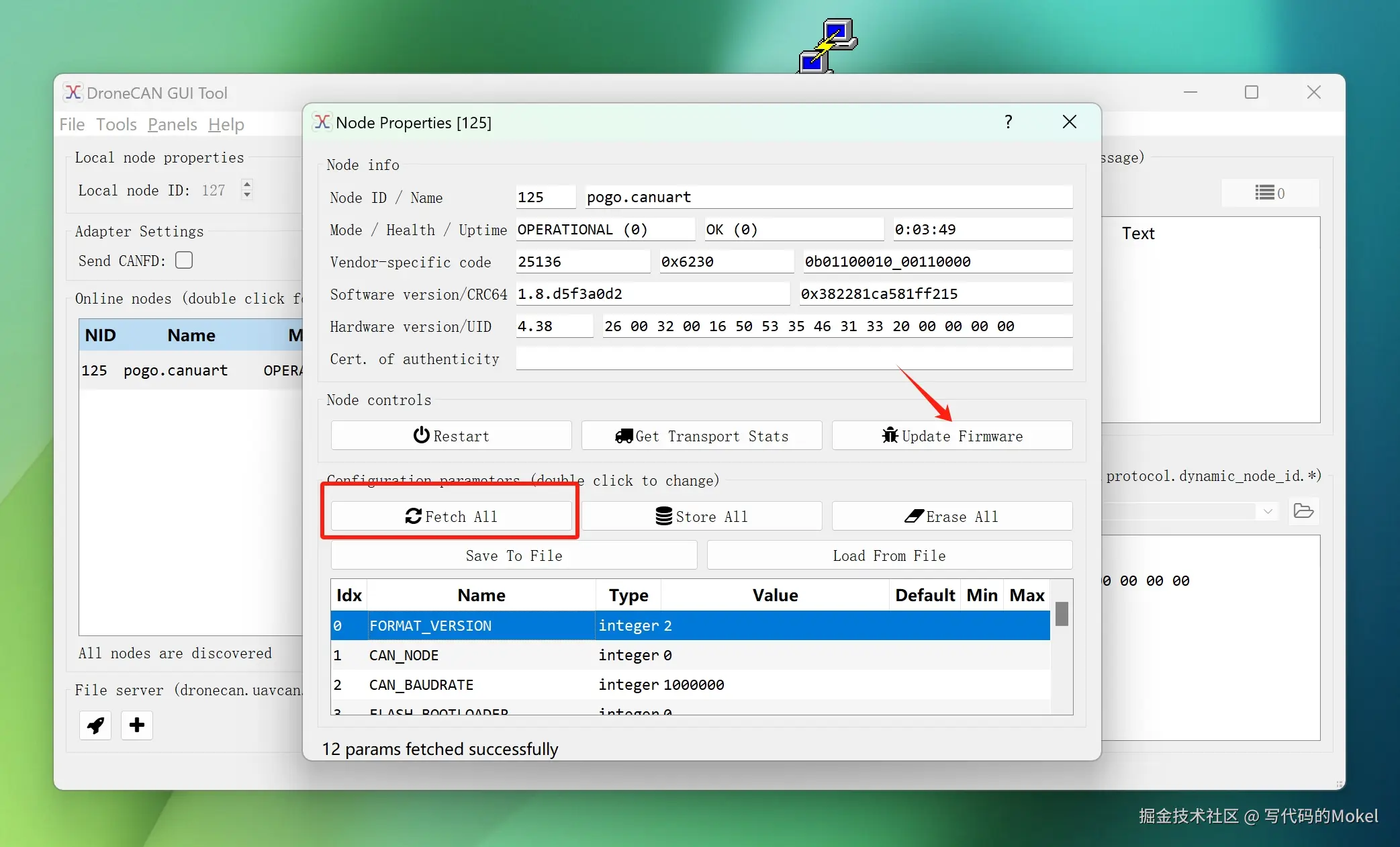
Task: Click Store All database button
Action: [701, 517]
